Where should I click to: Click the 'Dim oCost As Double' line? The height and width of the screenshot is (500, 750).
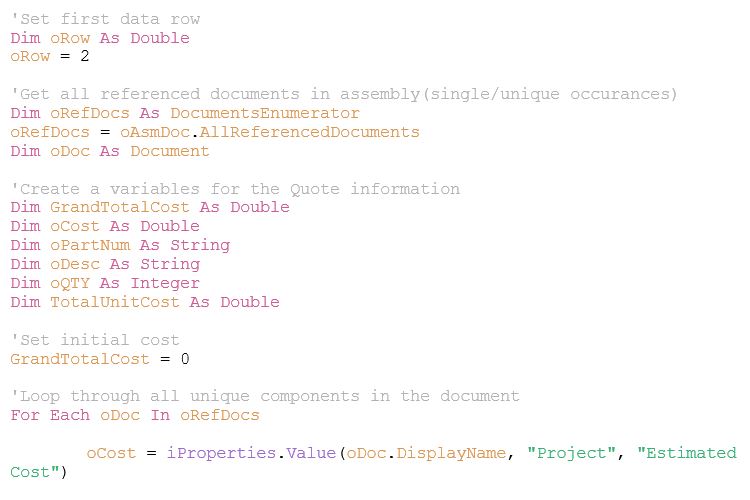(x=105, y=226)
